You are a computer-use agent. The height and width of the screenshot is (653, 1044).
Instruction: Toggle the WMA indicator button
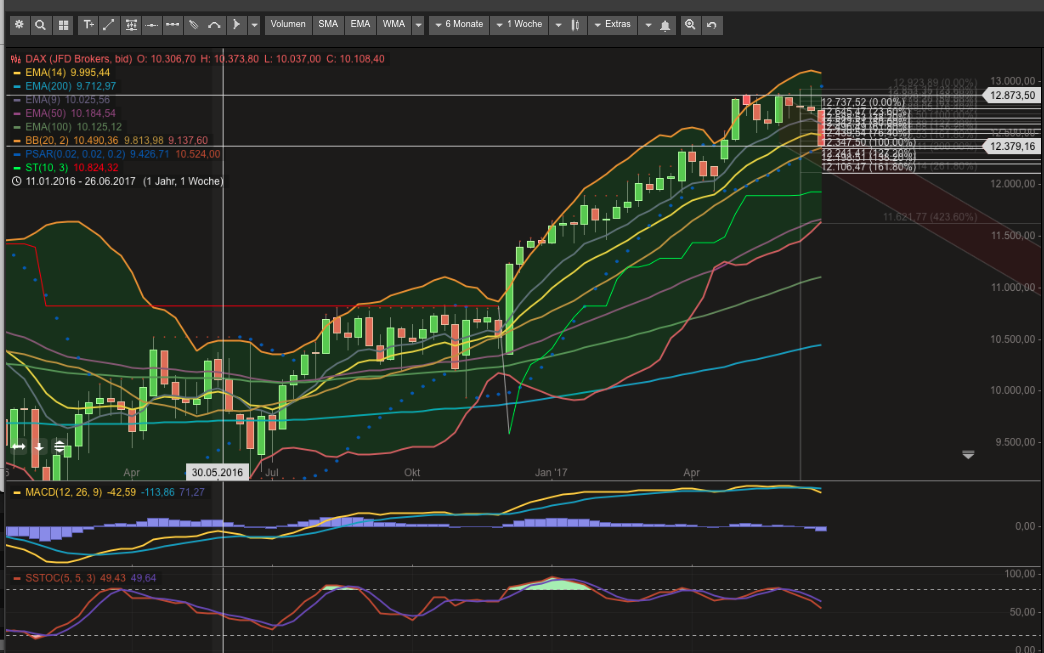click(x=393, y=25)
